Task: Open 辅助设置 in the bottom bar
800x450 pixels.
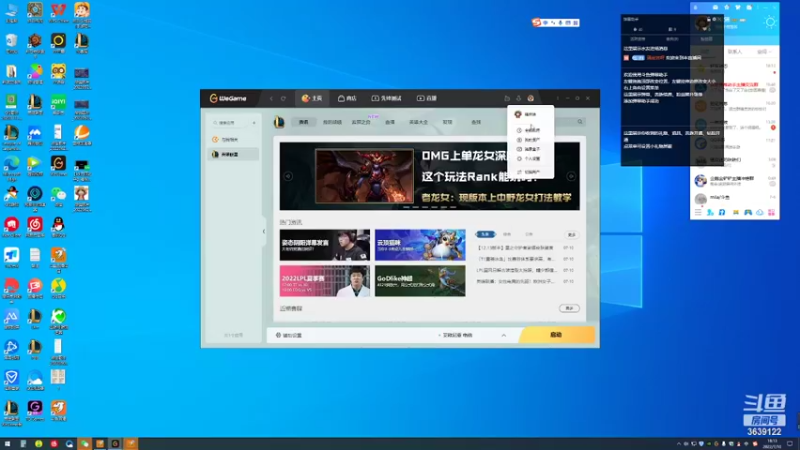Action: coord(289,335)
